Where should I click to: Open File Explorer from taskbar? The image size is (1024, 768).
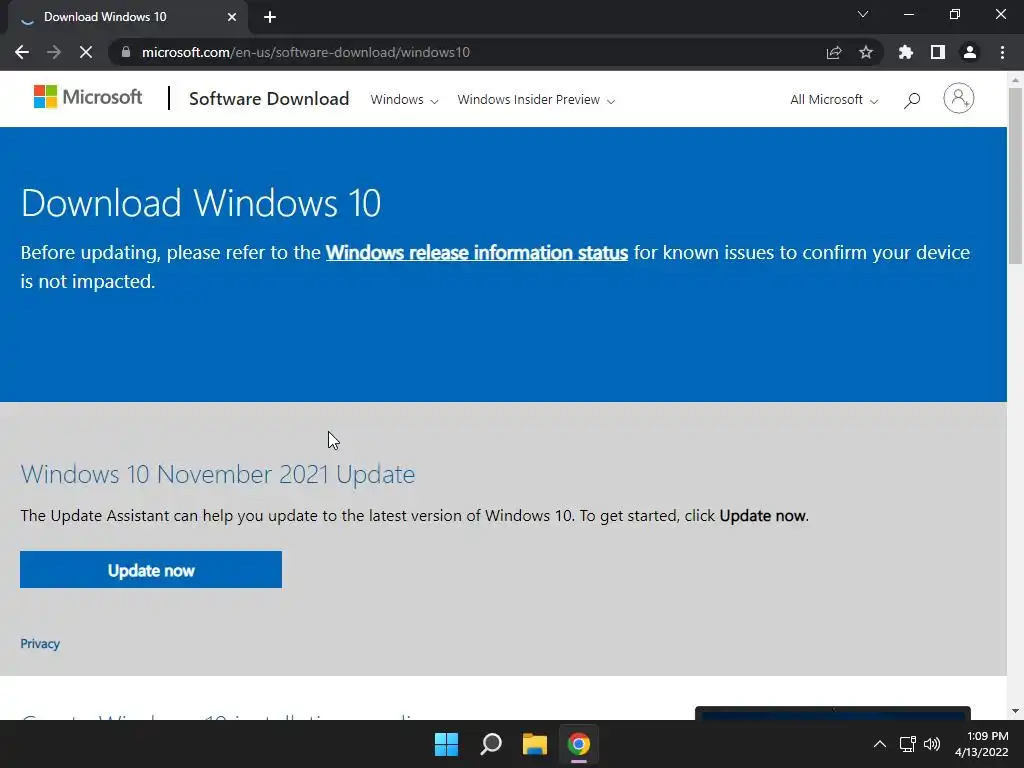tap(534, 744)
